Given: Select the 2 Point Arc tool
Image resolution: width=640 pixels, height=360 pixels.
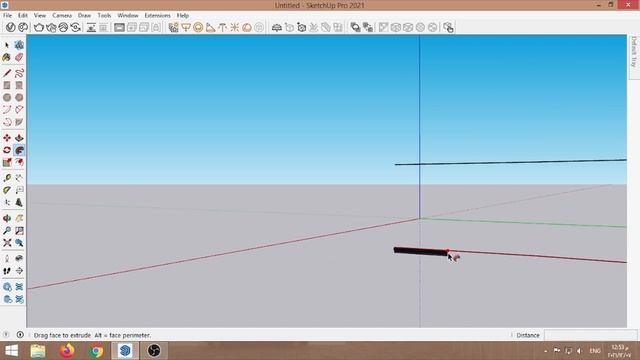Looking at the screenshot, I should click(x=19, y=110).
